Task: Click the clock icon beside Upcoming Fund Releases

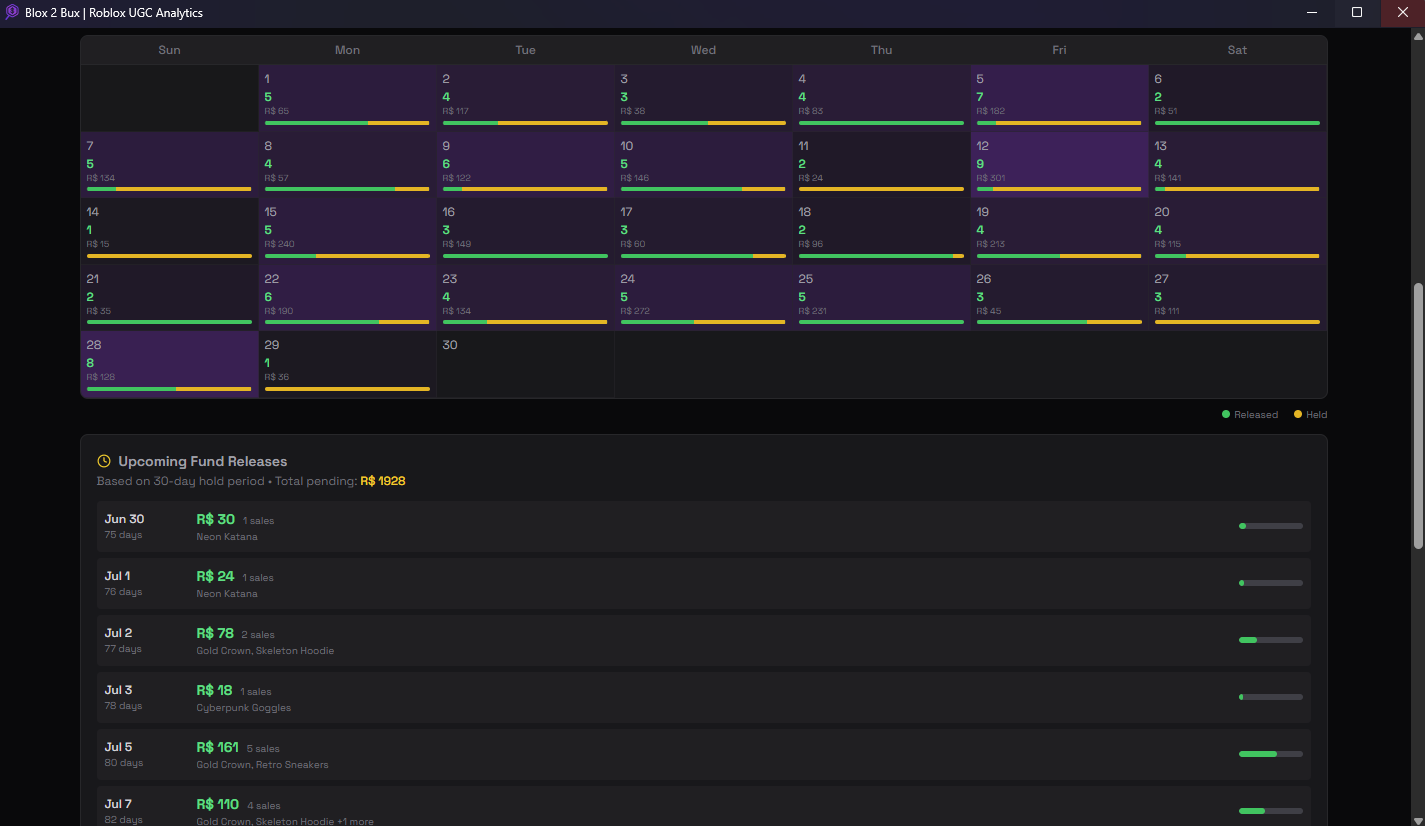Action: click(x=104, y=461)
